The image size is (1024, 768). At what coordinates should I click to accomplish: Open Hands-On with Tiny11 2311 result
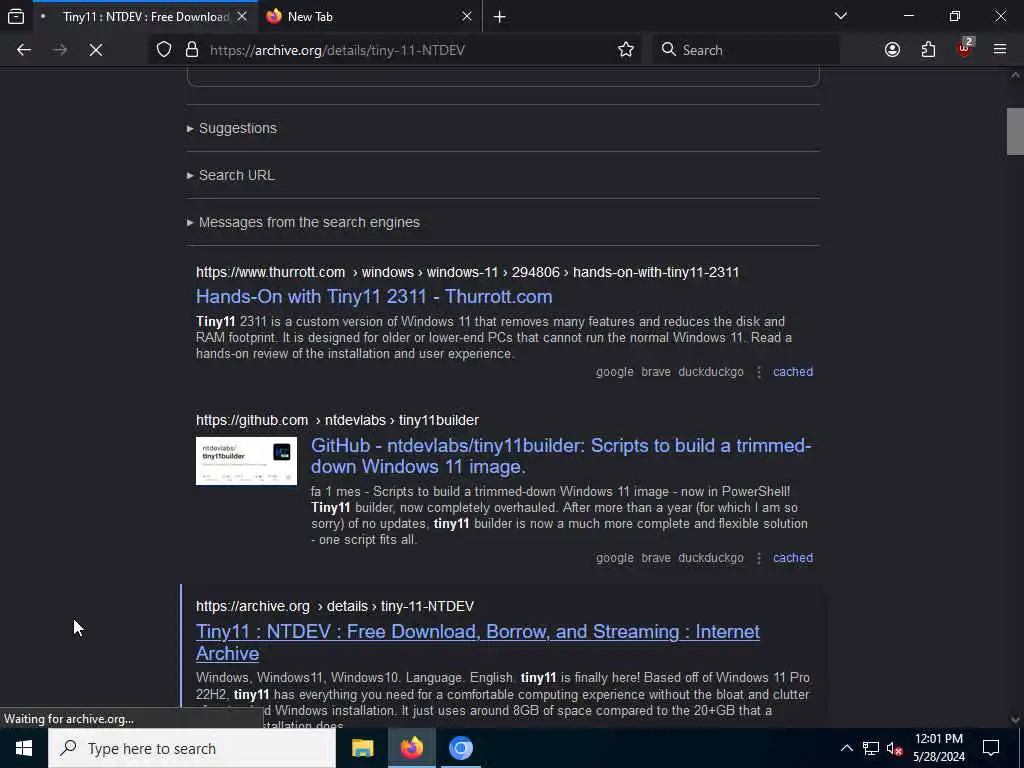374,296
